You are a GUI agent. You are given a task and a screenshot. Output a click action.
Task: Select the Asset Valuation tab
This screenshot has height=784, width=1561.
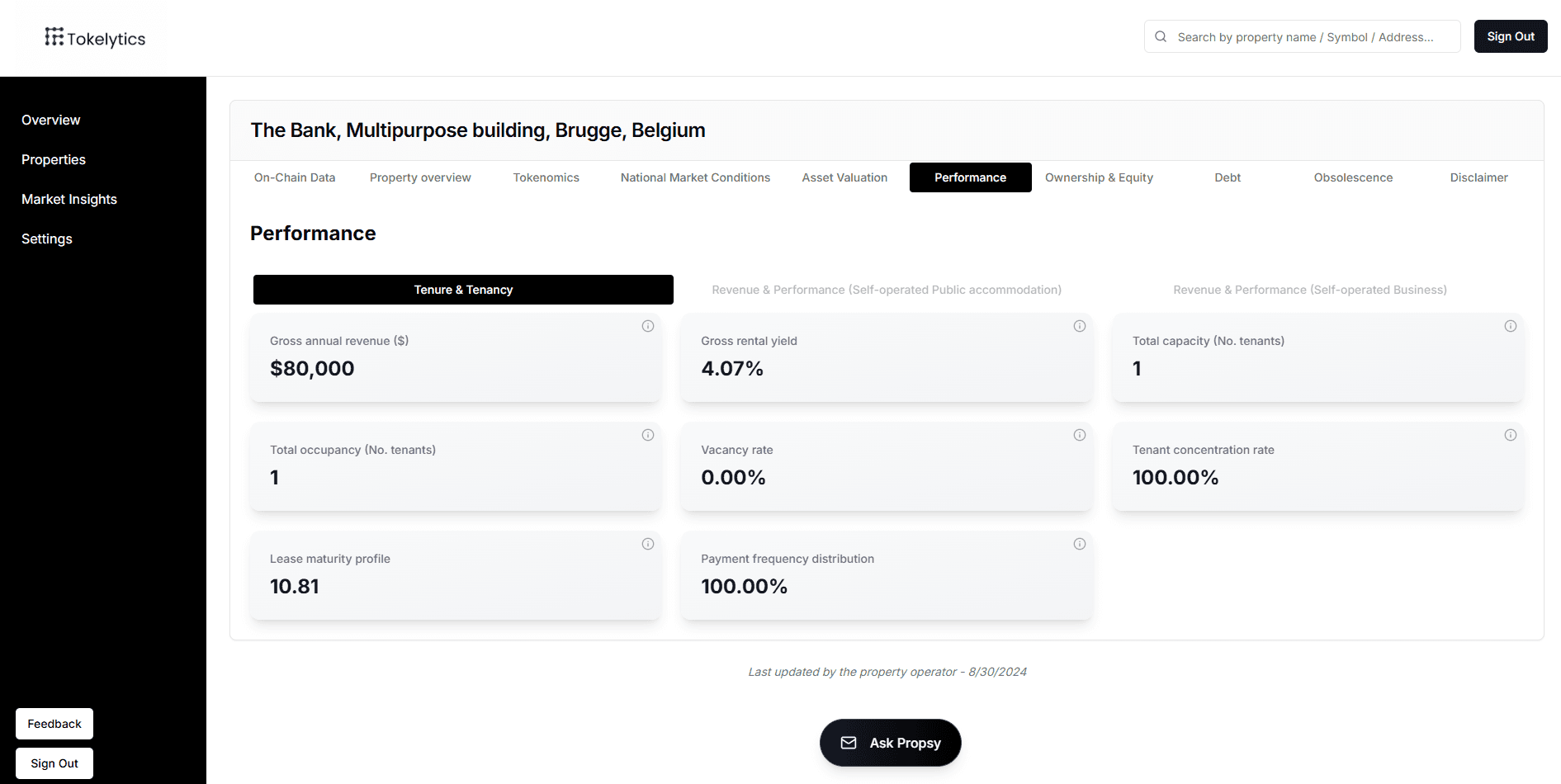click(844, 177)
